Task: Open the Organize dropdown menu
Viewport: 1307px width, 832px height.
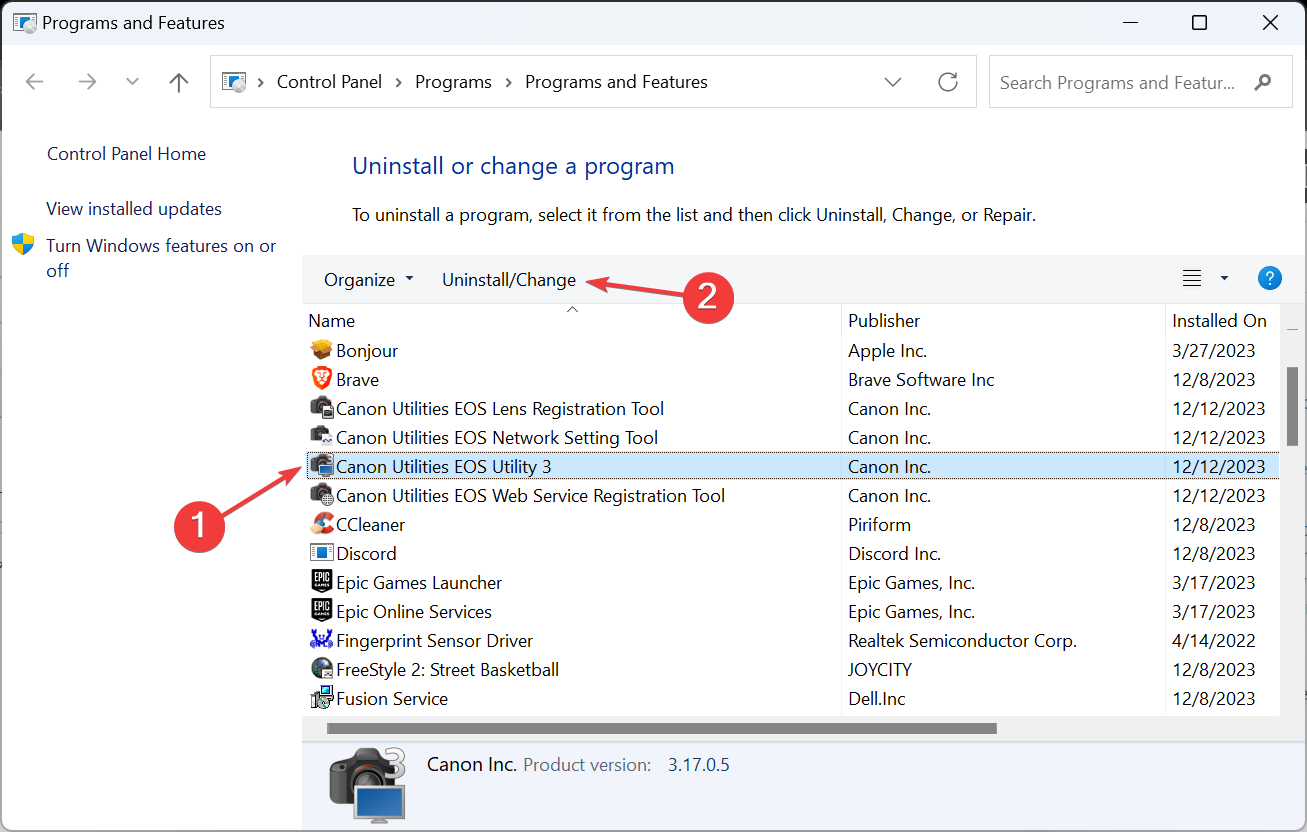Action: pyautogui.click(x=368, y=280)
